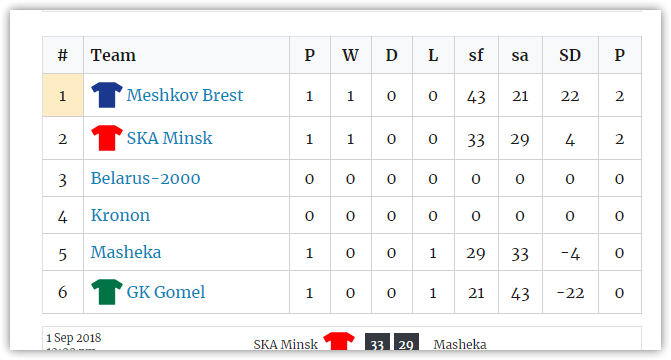The width and height of the screenshot is (671, 360).
Task: Click the SD column header
Action: (x=570, y=55)
